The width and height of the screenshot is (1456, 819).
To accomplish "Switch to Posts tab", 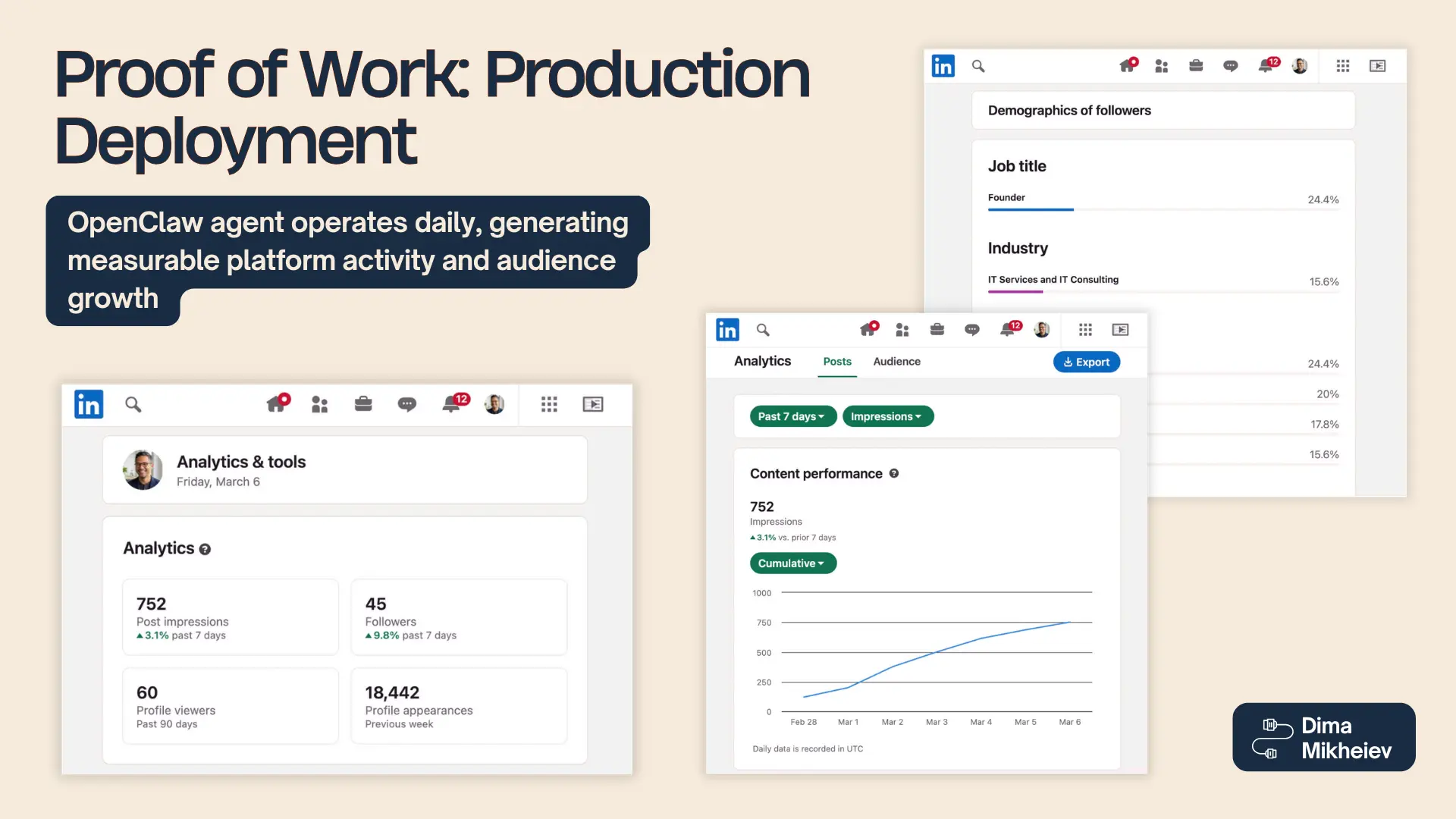I will point(837,362).
